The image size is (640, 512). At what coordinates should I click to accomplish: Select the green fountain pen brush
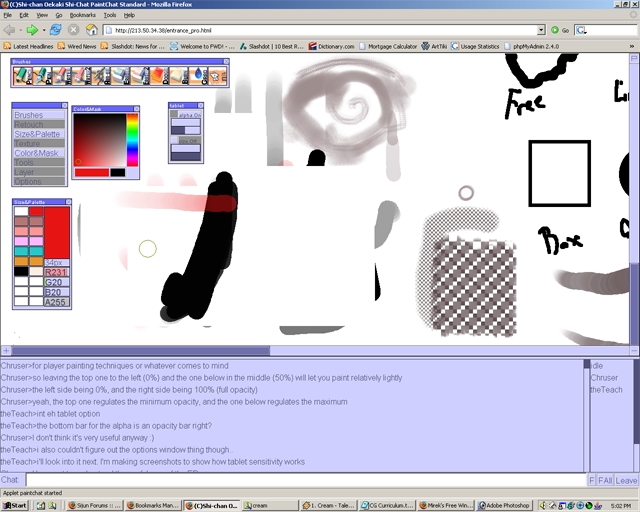pyautogui.click(x=42, y=76)
